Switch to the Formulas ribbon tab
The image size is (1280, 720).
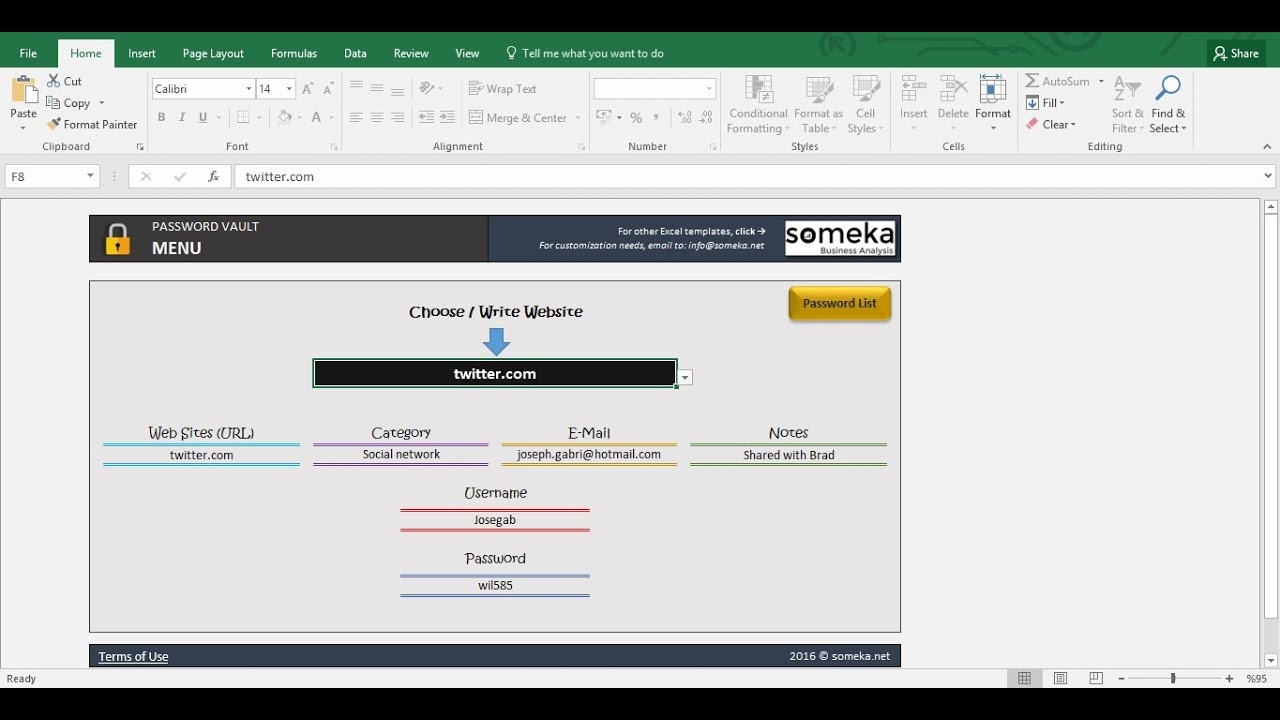(x=293, y=54)
